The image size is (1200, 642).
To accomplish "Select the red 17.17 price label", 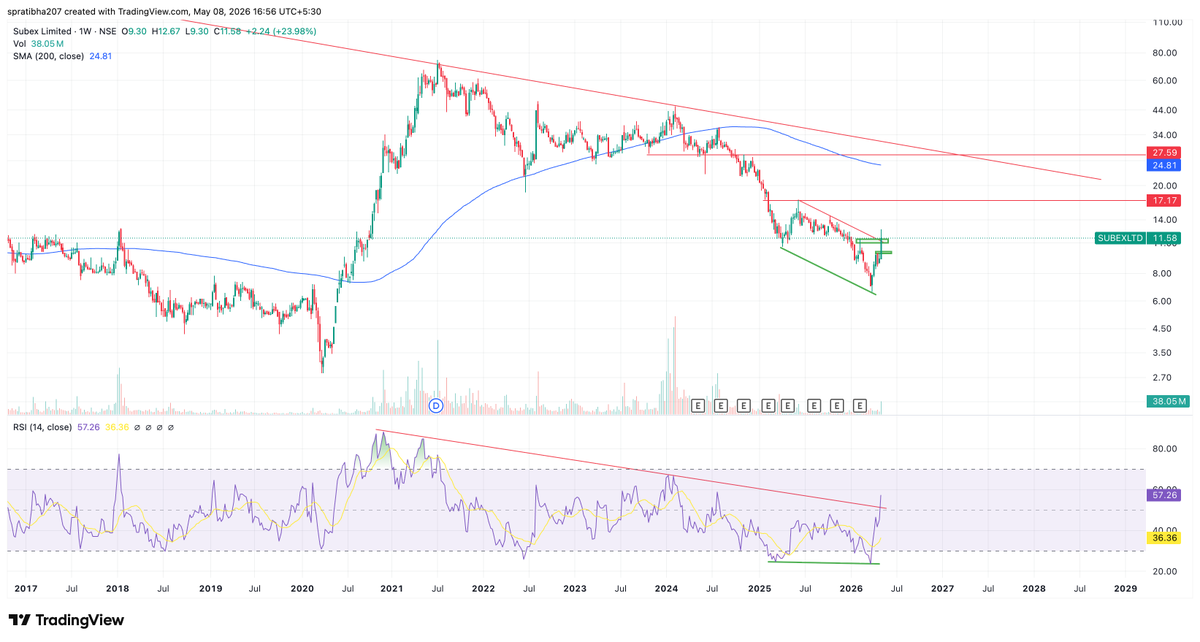I will click(1165, 201).
